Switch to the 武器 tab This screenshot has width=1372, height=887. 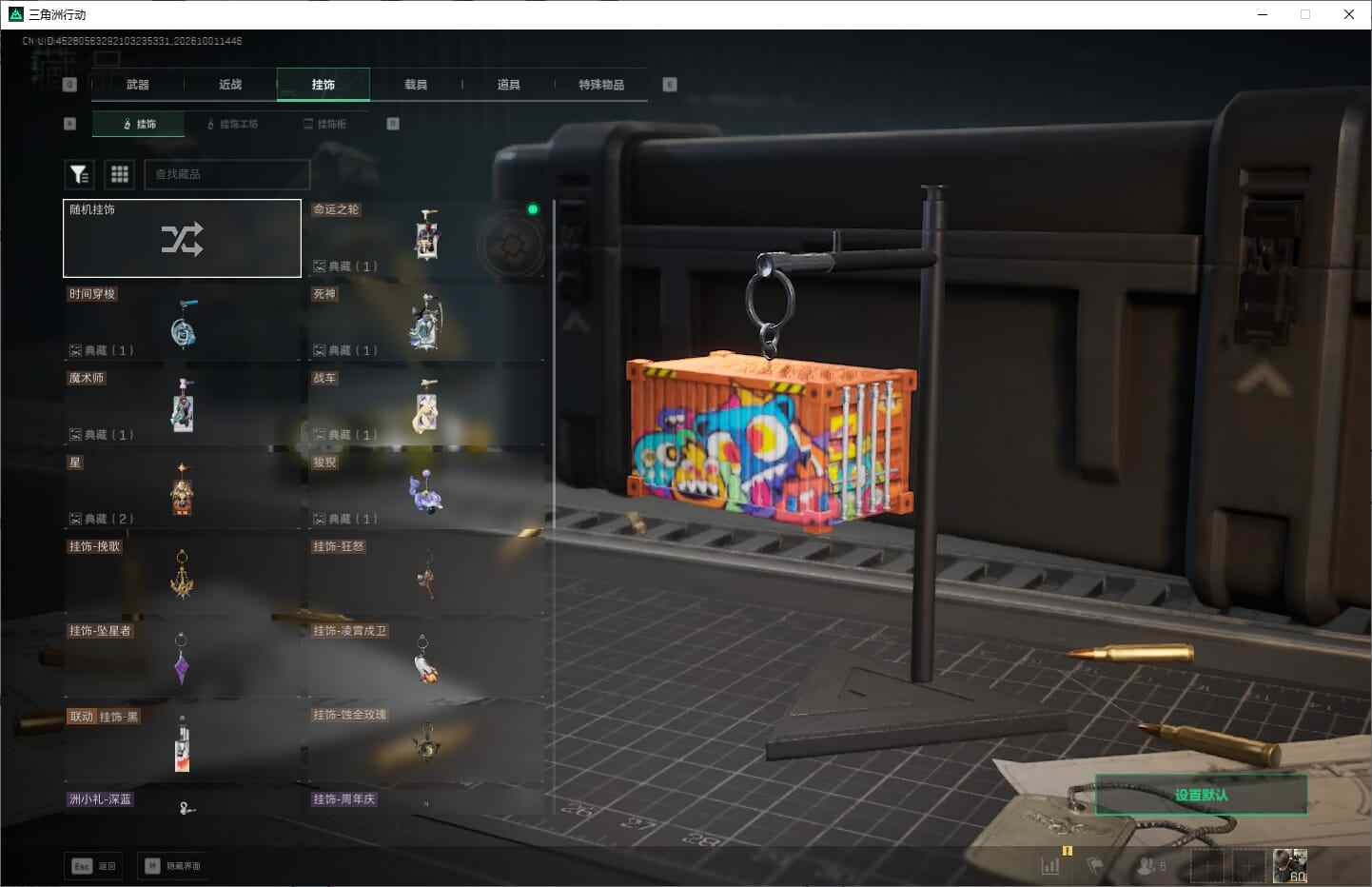point(138,85)
